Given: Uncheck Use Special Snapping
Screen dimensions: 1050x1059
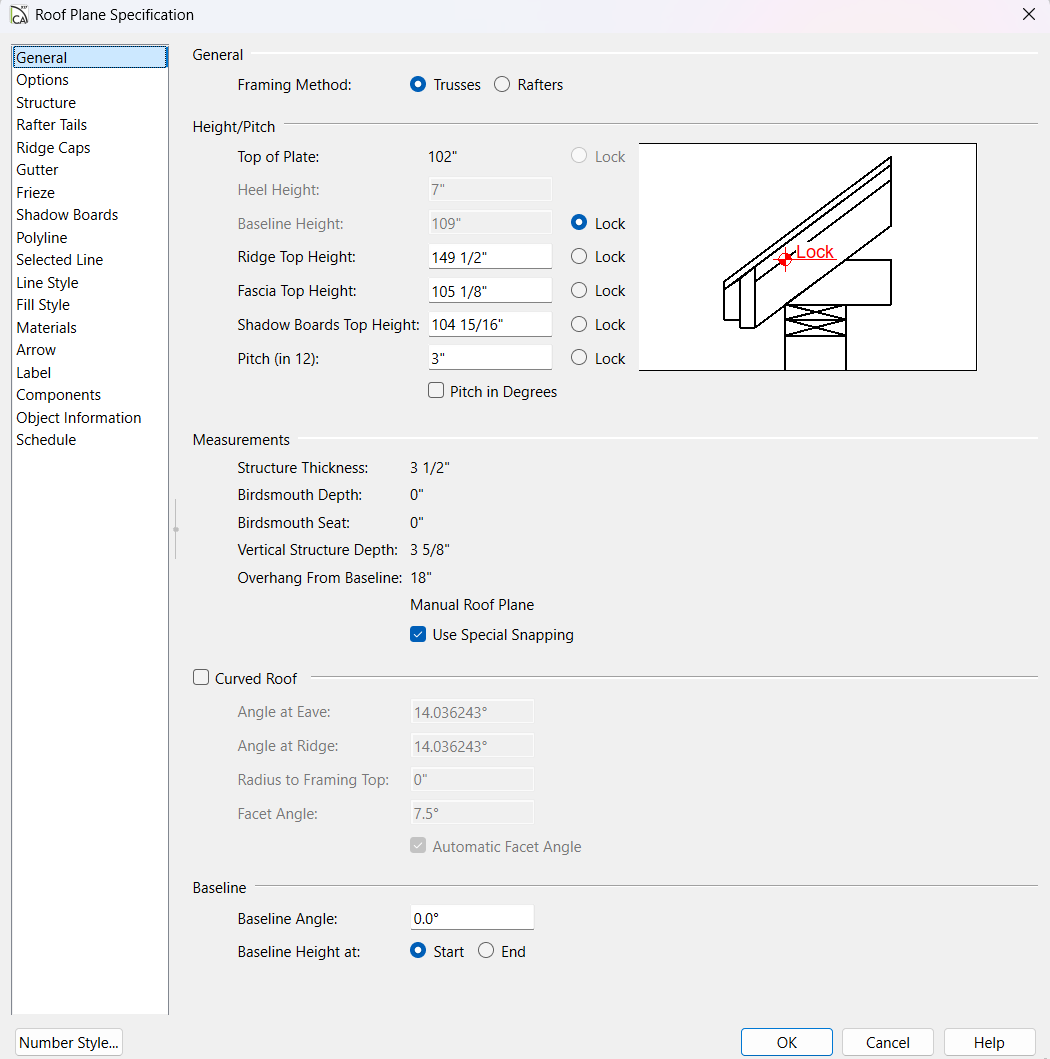Looking at the screenshot, I should 418,635.
